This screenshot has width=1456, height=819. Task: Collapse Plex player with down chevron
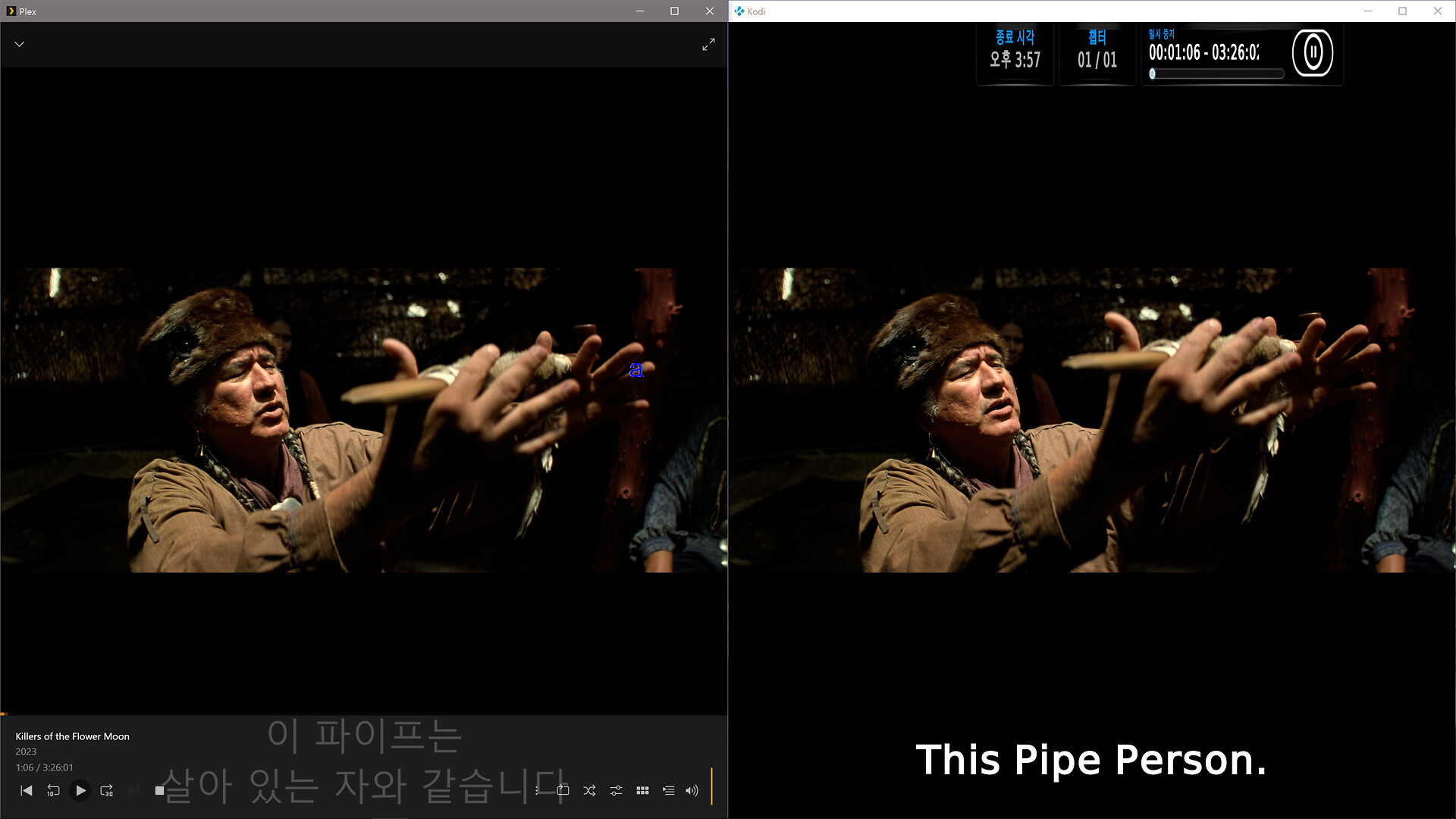[20, 44]
